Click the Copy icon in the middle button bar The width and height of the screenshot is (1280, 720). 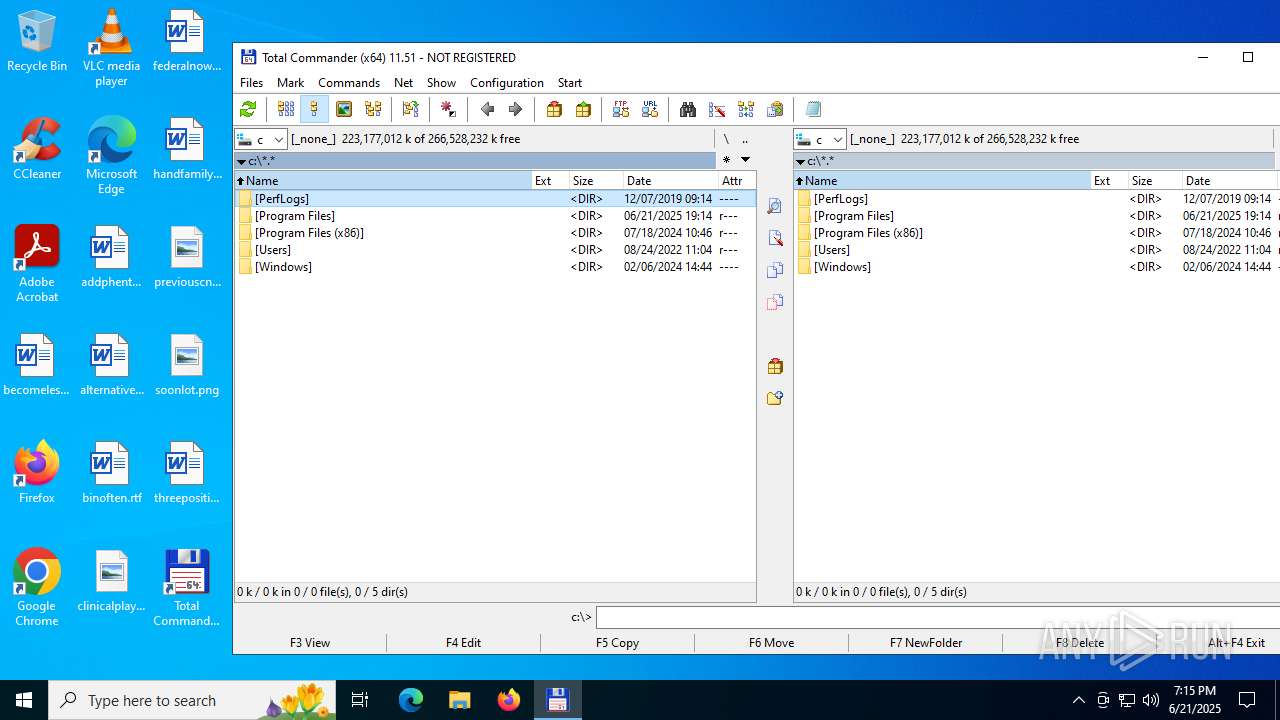coord(775,270)
